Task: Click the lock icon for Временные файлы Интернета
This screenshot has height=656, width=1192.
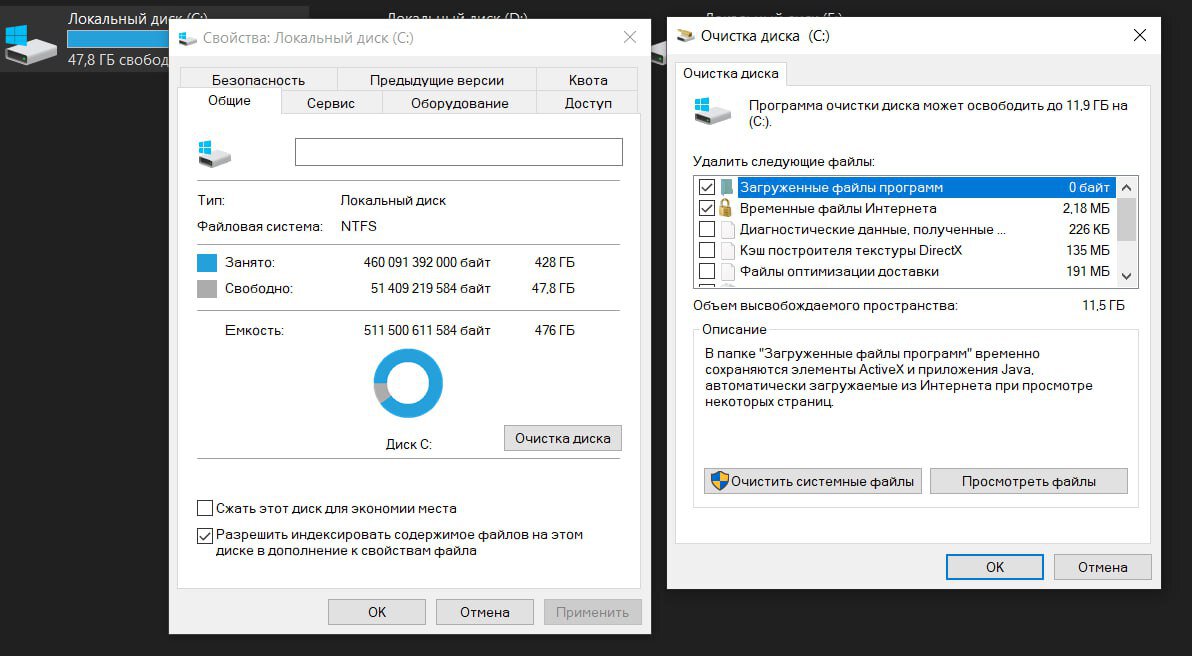Action: 725,208
